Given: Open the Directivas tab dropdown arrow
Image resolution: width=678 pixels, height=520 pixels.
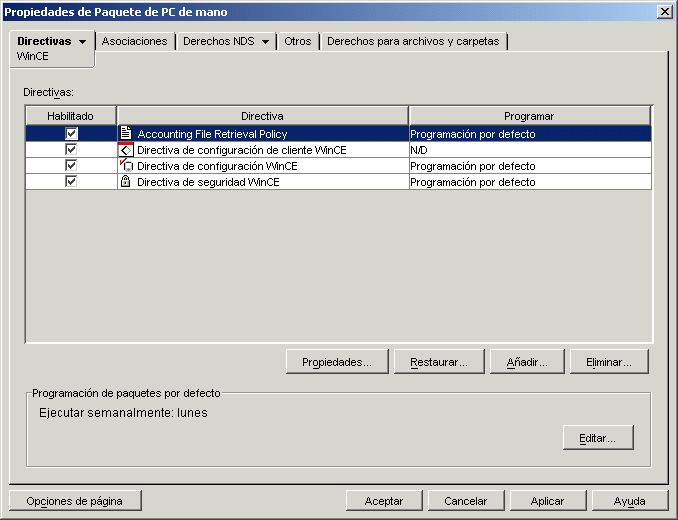Looking at the screenshot, I should pos(82,42).
